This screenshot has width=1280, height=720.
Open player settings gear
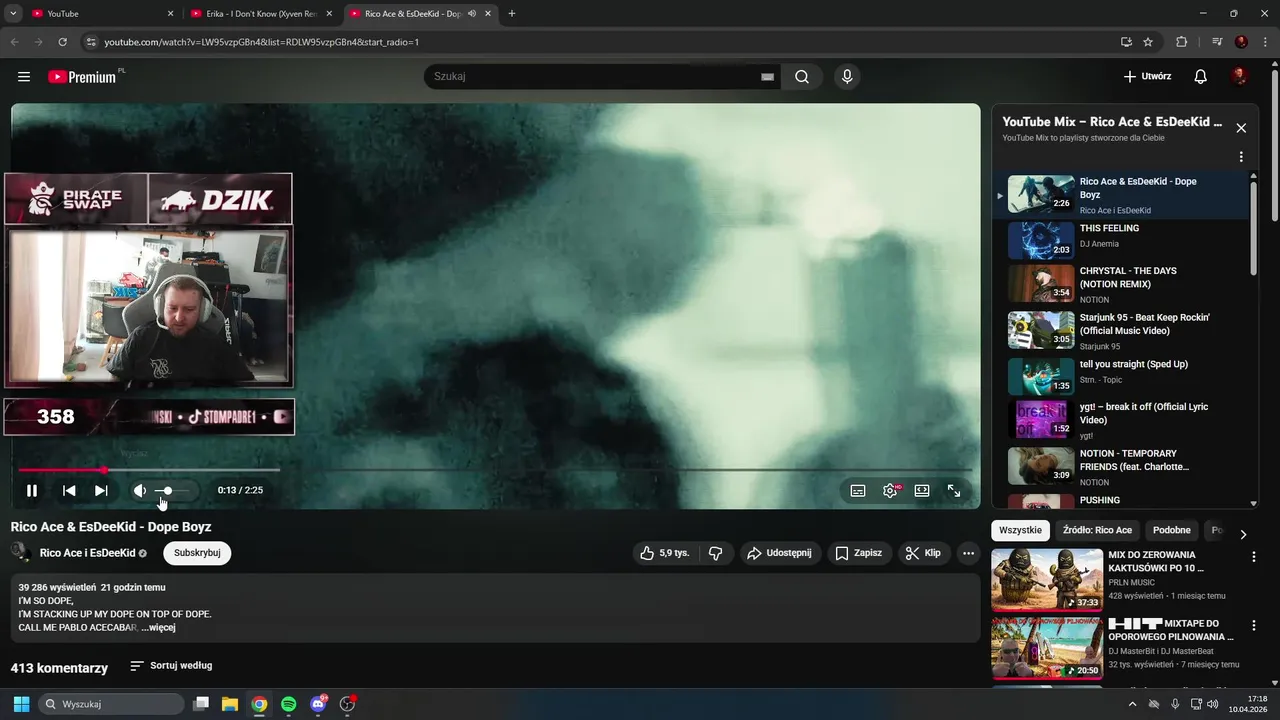click(890, 491)
